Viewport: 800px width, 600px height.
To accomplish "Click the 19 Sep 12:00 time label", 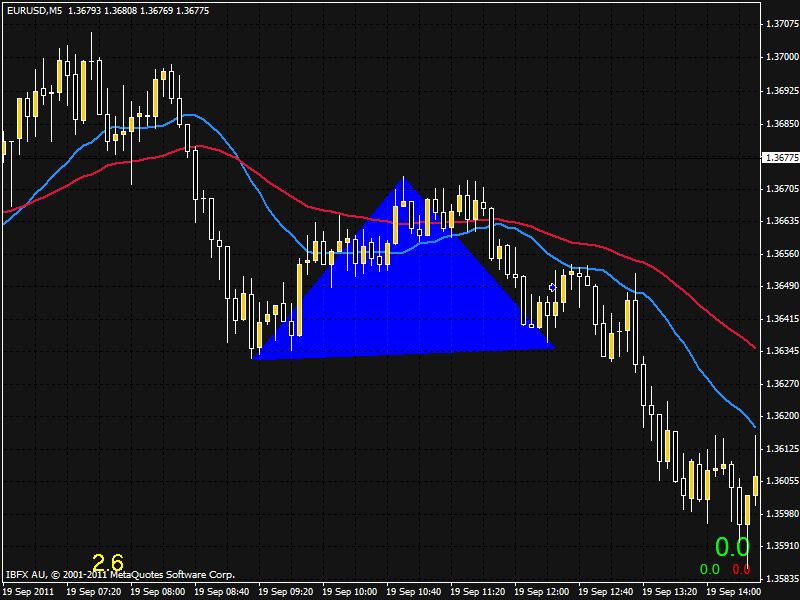I will 543,592.
